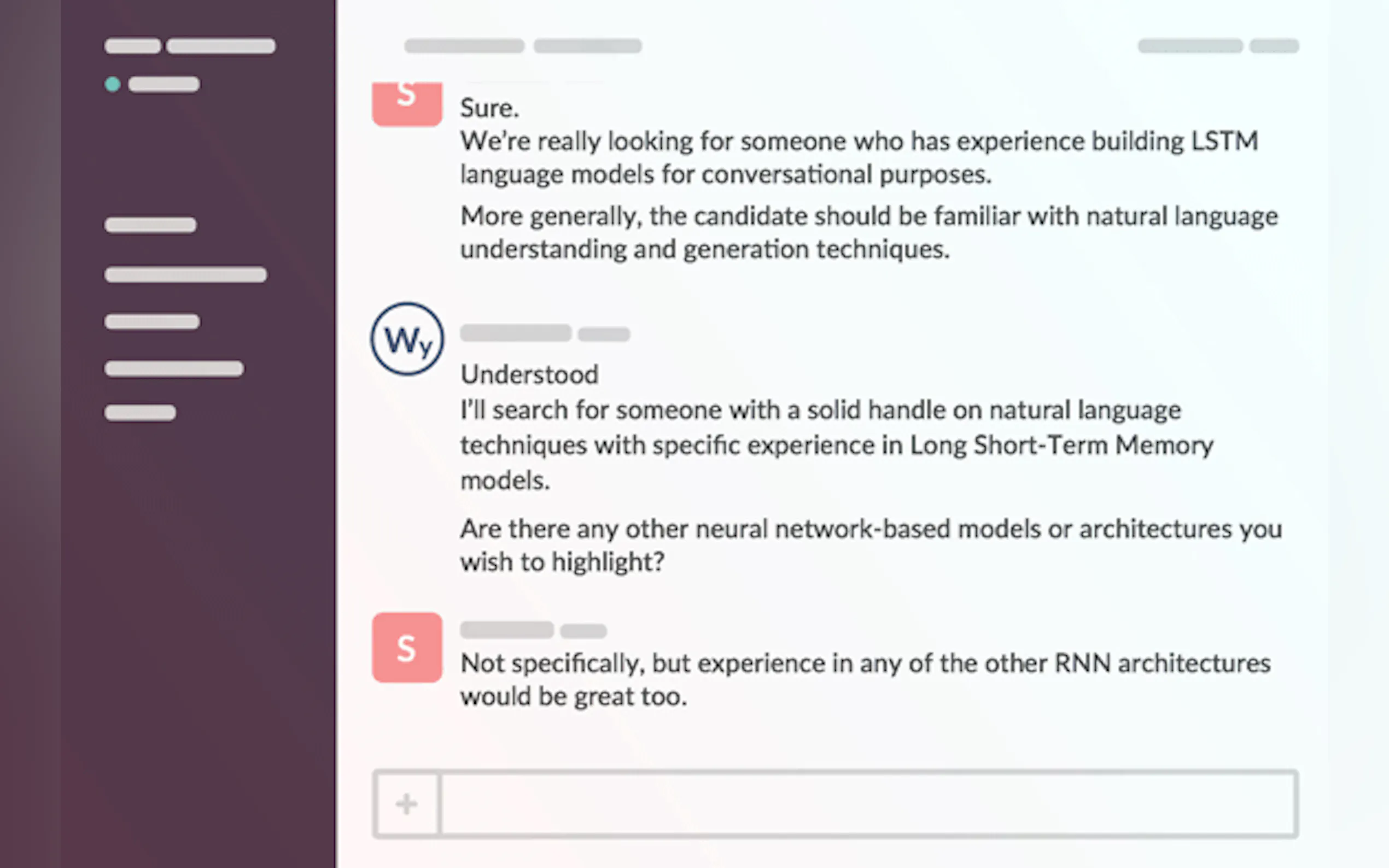Select the longest channel item in sidebar list

pos(185,274)
